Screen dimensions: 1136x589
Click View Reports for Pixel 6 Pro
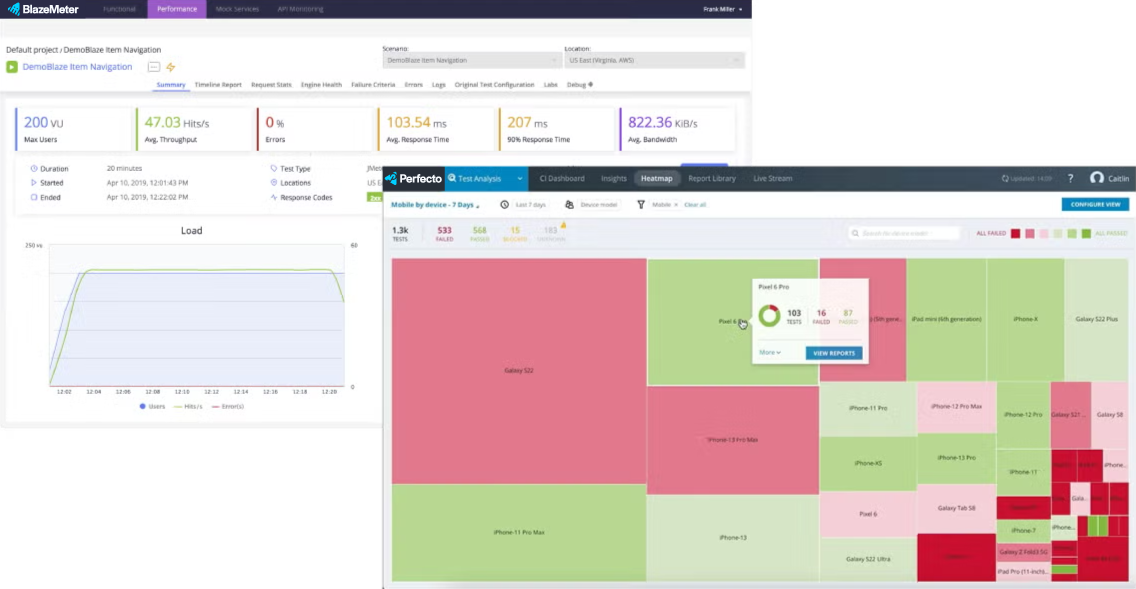834,354
